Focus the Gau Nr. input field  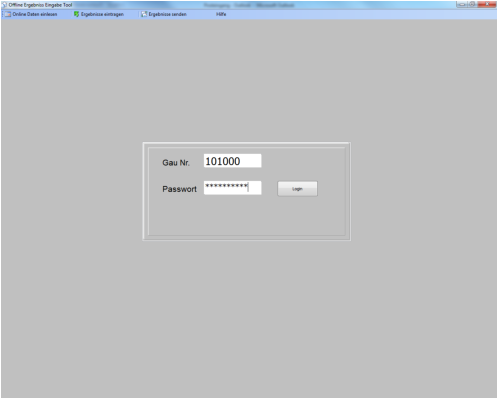click(233, 161)
